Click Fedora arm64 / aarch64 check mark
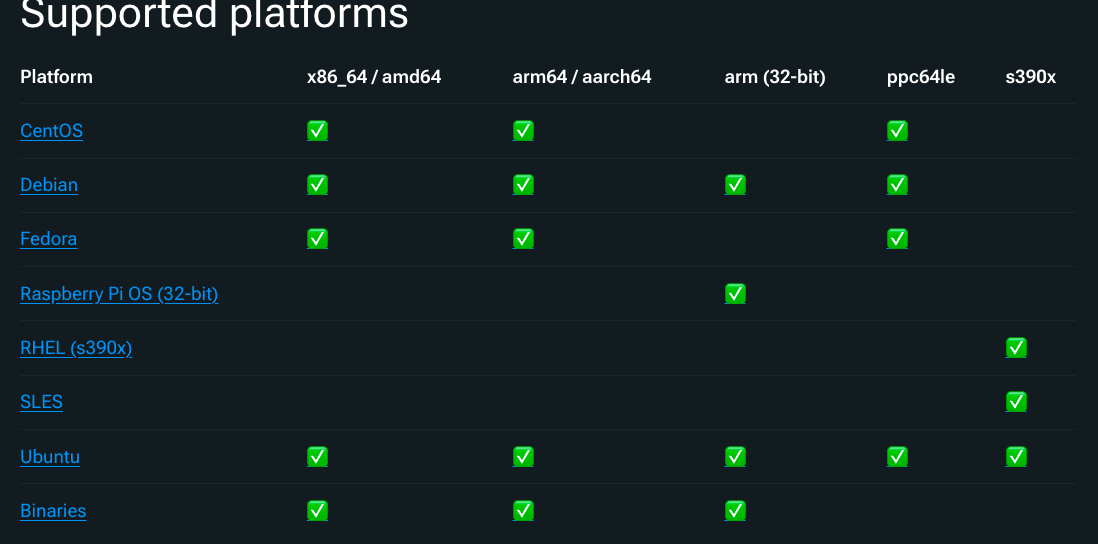The width and height of the screenshot is (1098, 544). pos(523,239)
